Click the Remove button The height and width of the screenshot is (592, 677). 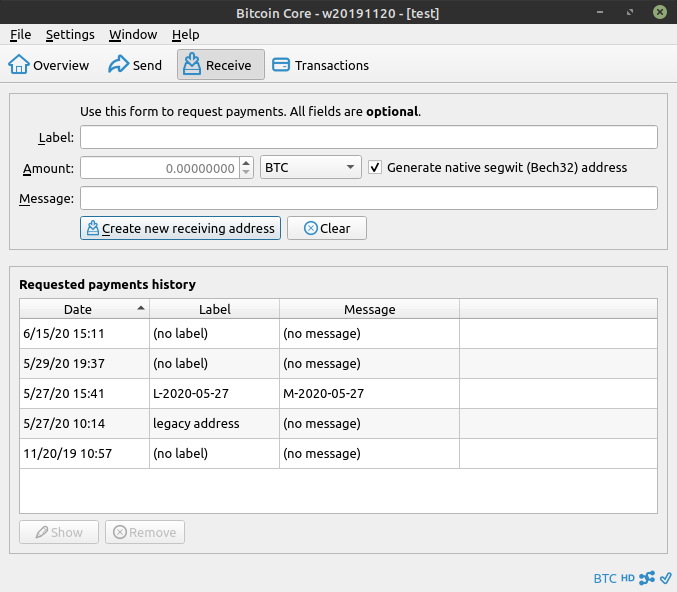tap(145, 532)
